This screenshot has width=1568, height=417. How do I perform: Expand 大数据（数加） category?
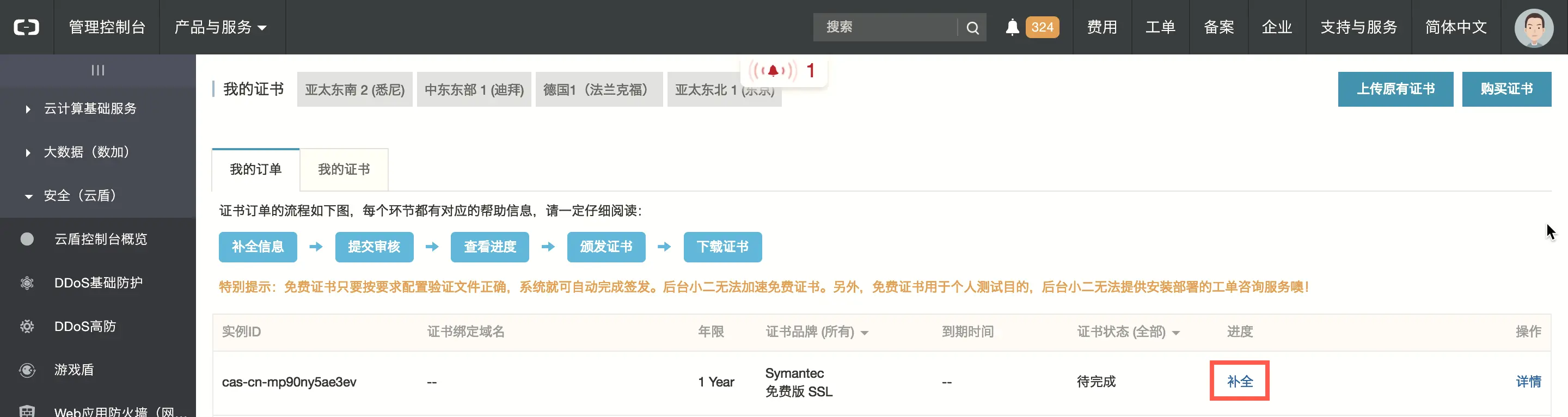[x=87, y=152]
